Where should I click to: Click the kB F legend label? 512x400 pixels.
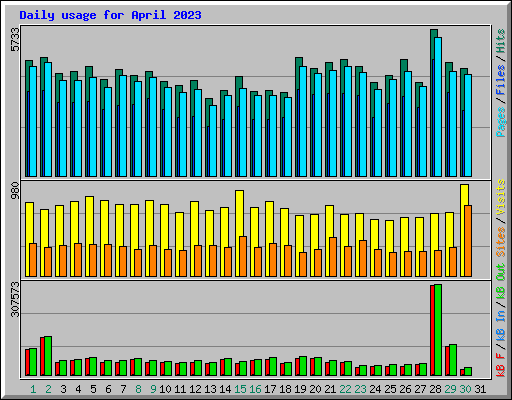[501, 364]
